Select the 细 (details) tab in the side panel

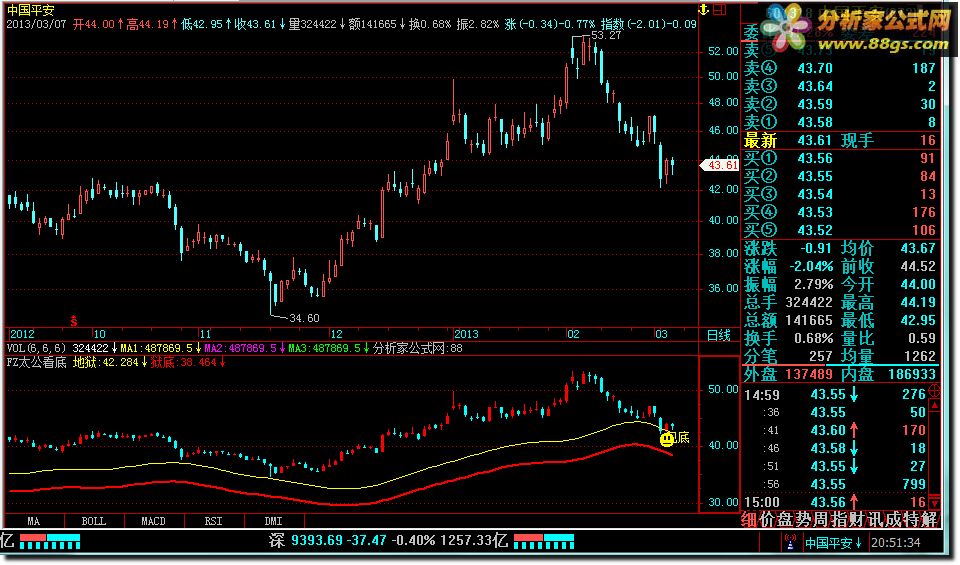749,520
